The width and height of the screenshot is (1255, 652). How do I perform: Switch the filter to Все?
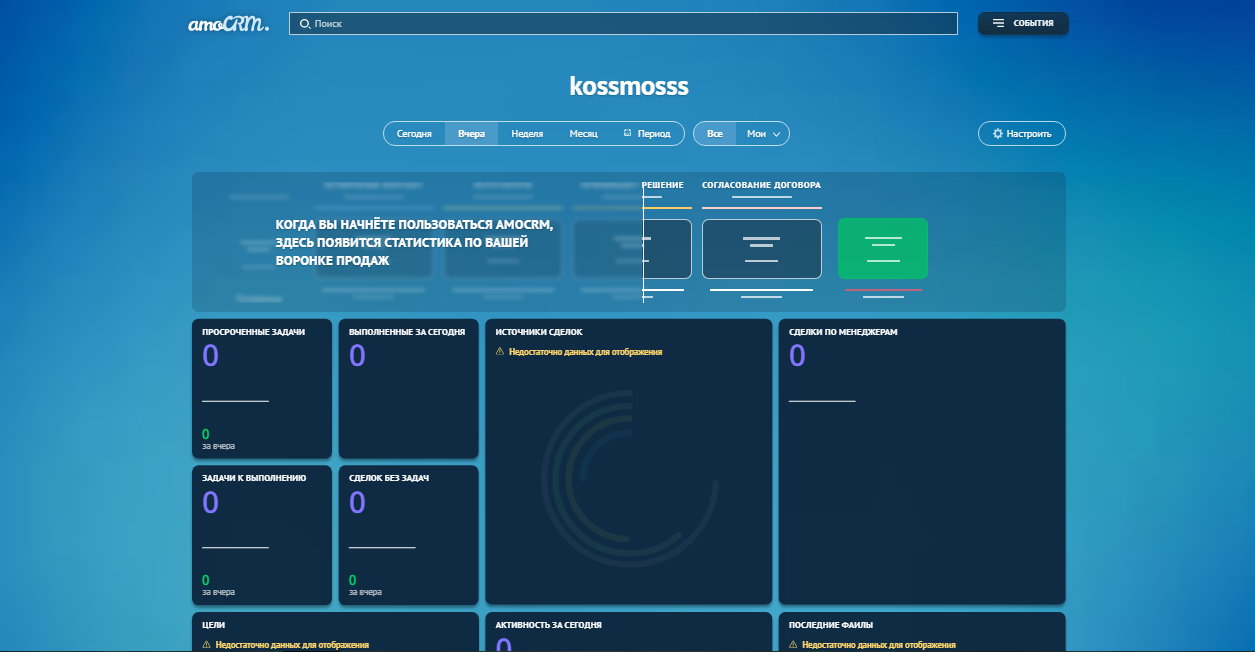714,134
